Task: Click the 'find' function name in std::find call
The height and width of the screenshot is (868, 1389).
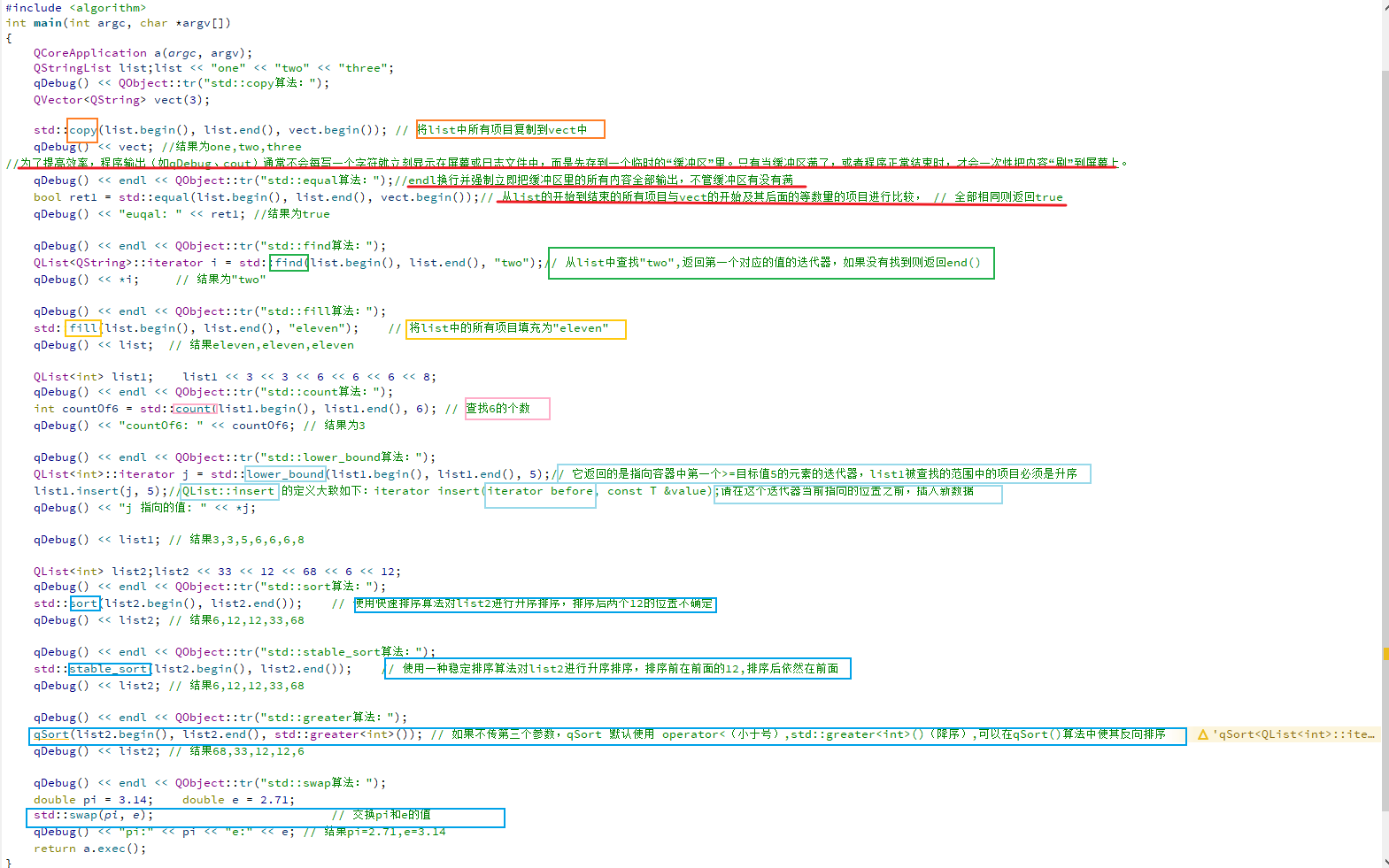Action: click(289, 263)
